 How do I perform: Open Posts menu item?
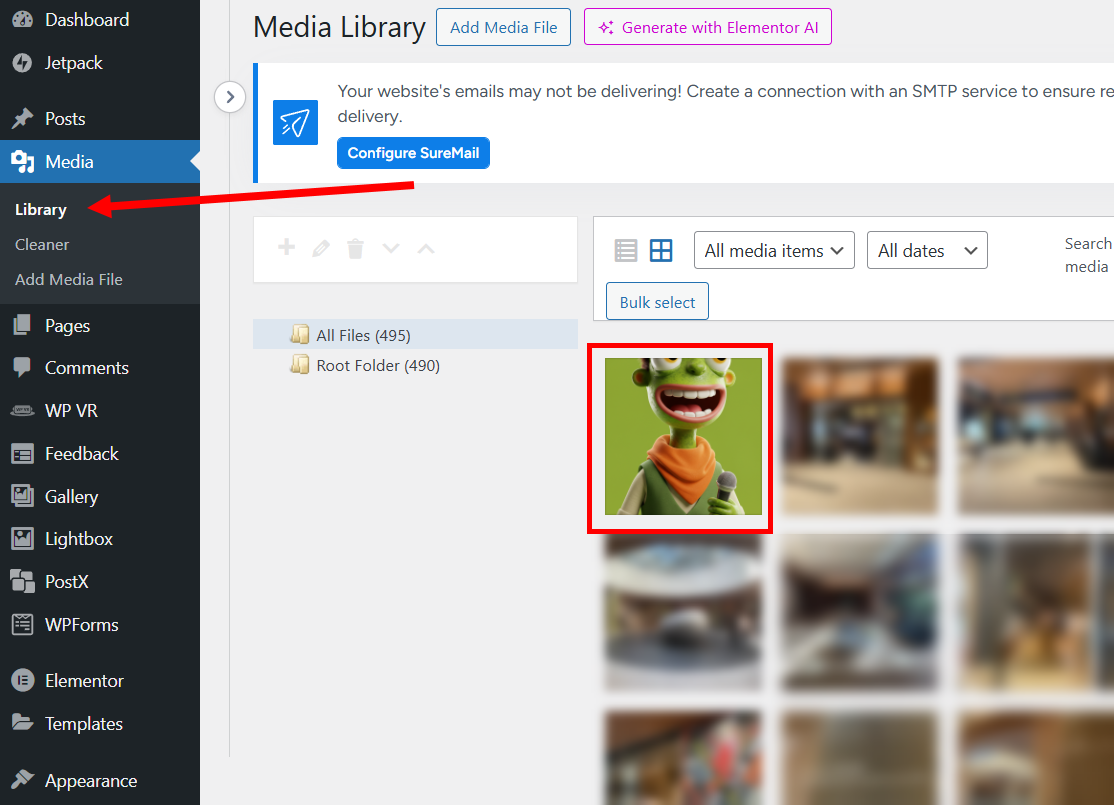[x=100, y=119]
